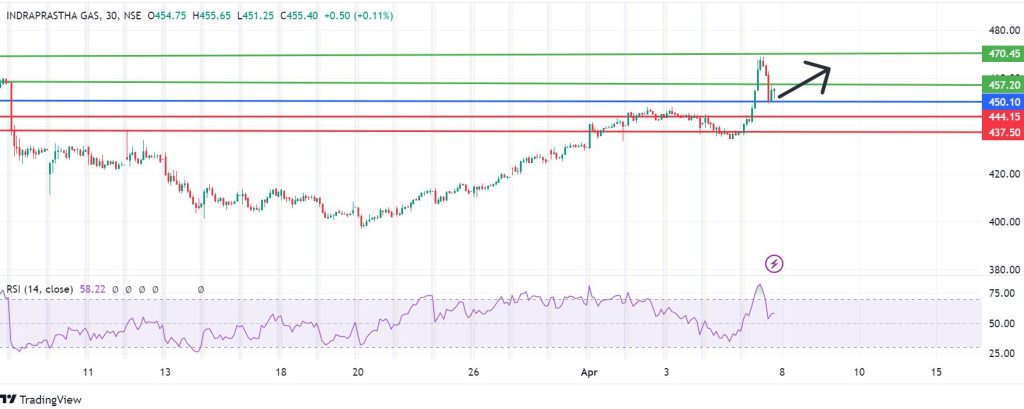Click date 20 on time axis
The height and width of the screenshot is (409, 1024).
[357, 372]
